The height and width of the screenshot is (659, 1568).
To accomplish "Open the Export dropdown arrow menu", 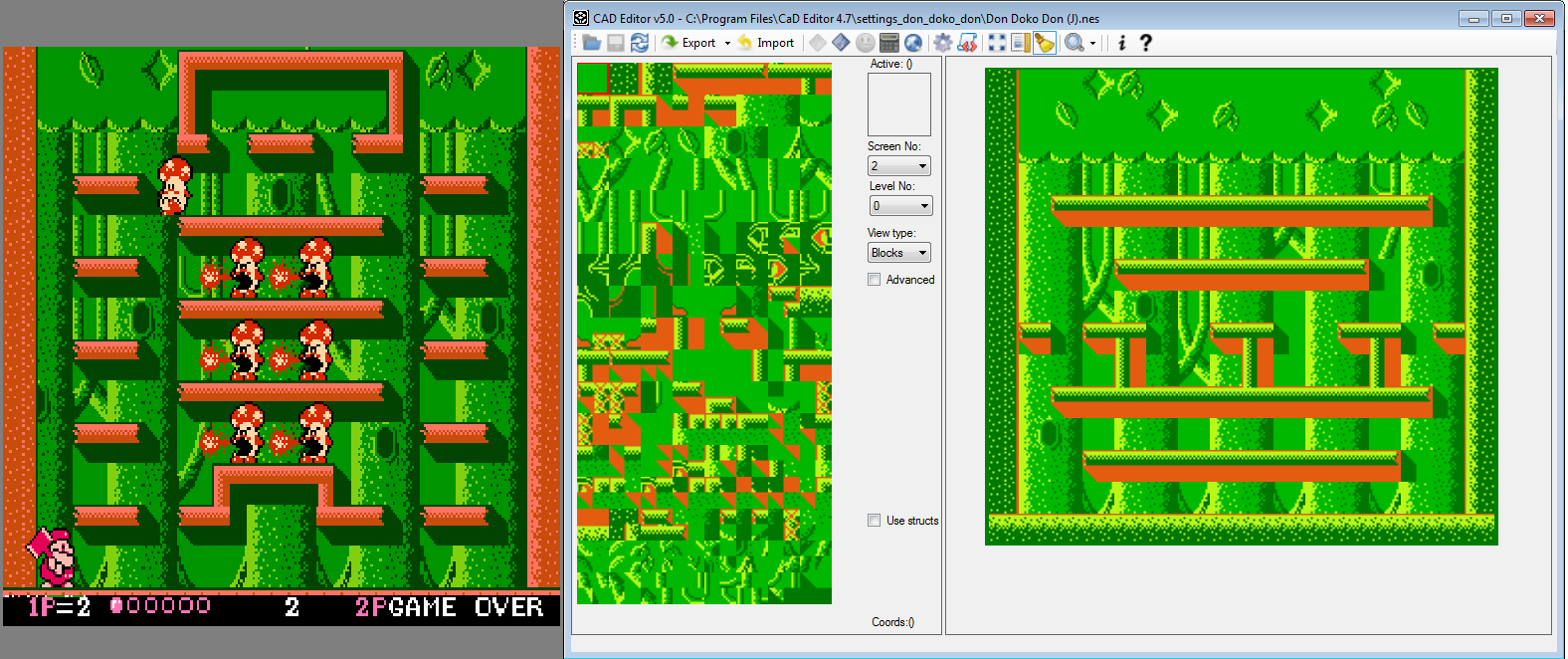I will [x=727, y=43].
